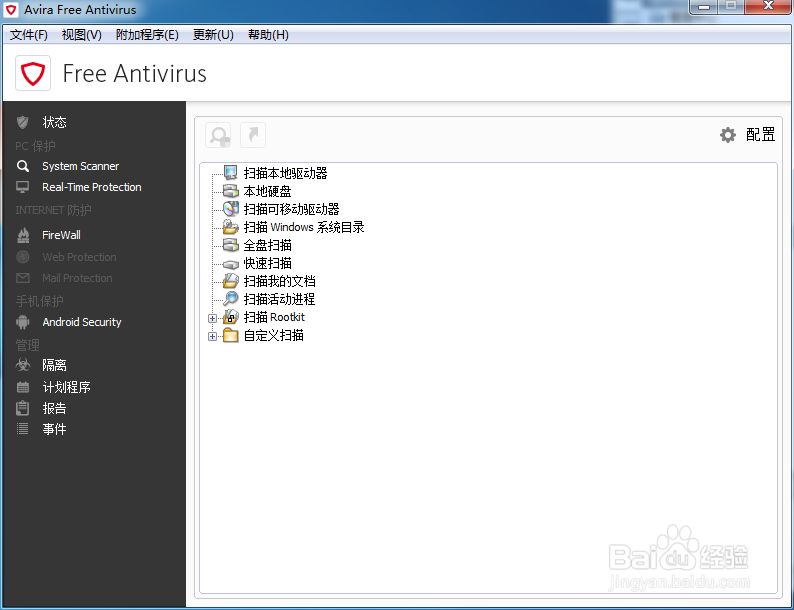Image resolution: width=794 pixels, height=610 pixels.
Task: Click the 快速扫描 drive icon
Action: (x=230, y=264)
